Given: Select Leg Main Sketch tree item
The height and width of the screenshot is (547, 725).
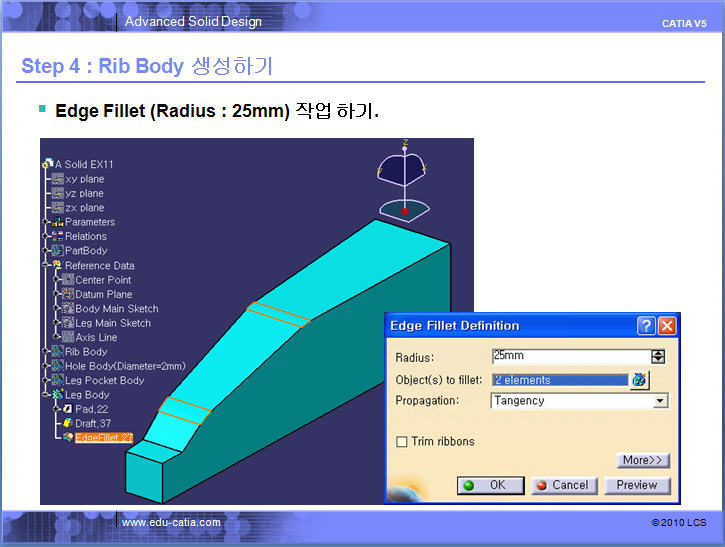Looking at the screenshot, I should 113,323.
